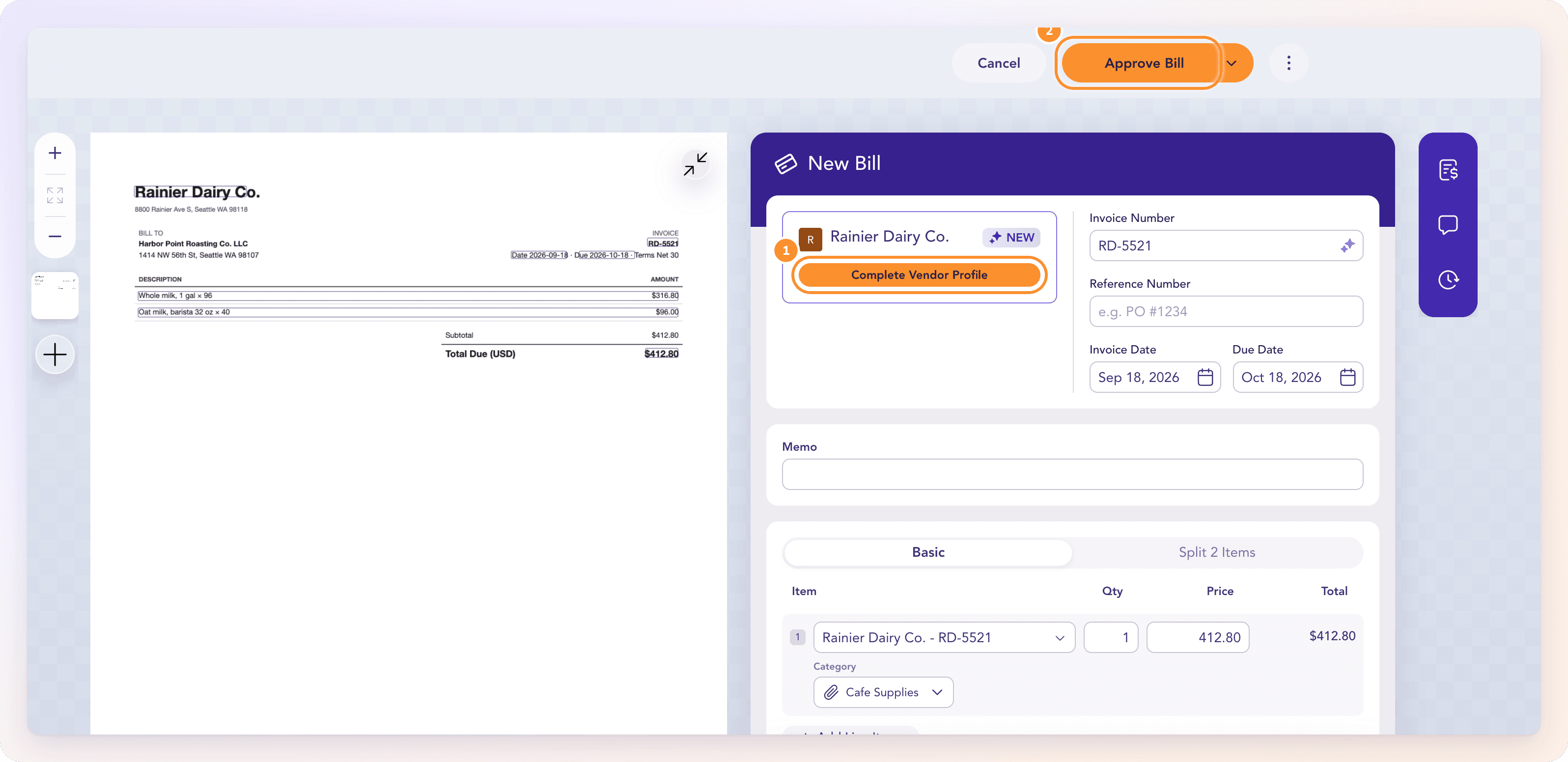This screenshot has height=762, width=1568.
Task: Focus the Reference Number field
Action: point(1225,311)
